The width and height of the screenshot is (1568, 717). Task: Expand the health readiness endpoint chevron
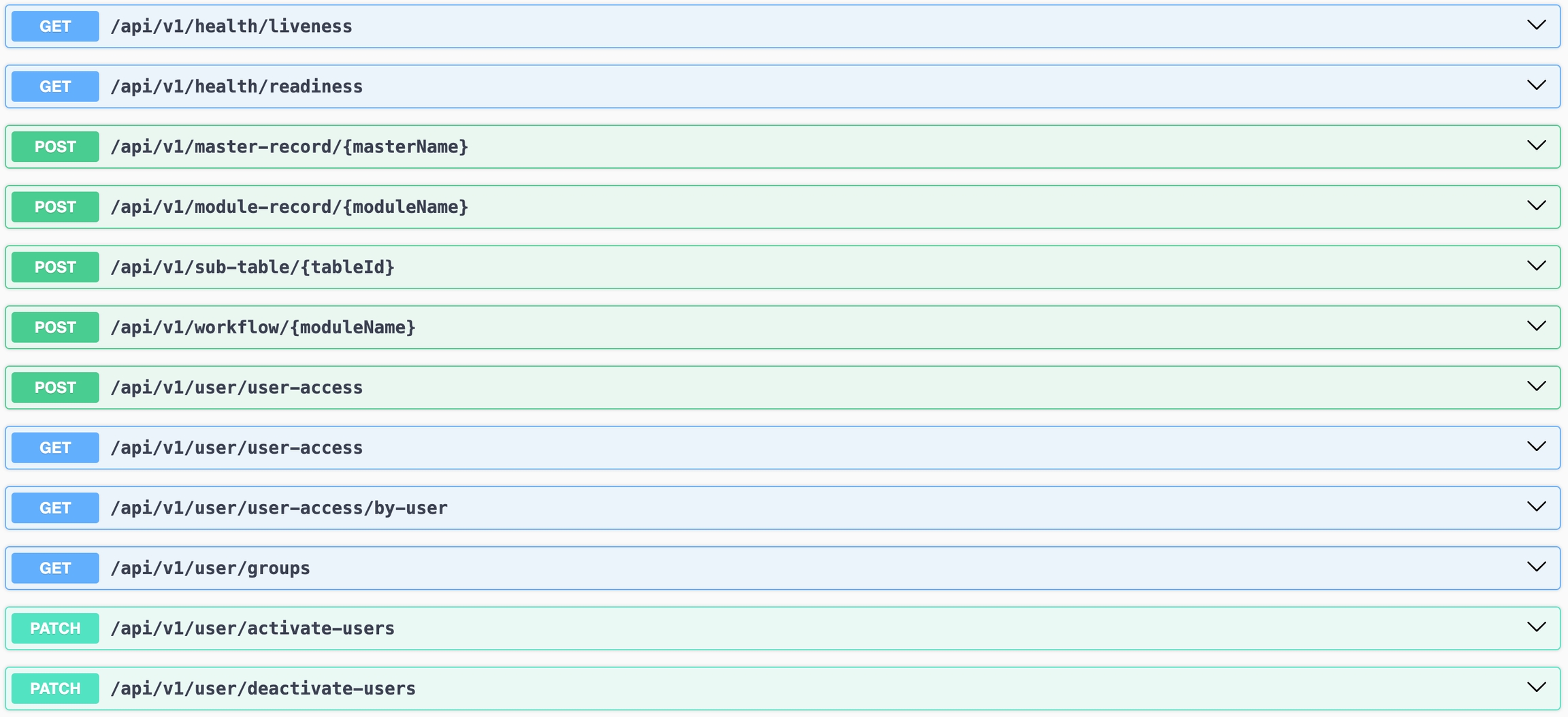(1536, 86)
